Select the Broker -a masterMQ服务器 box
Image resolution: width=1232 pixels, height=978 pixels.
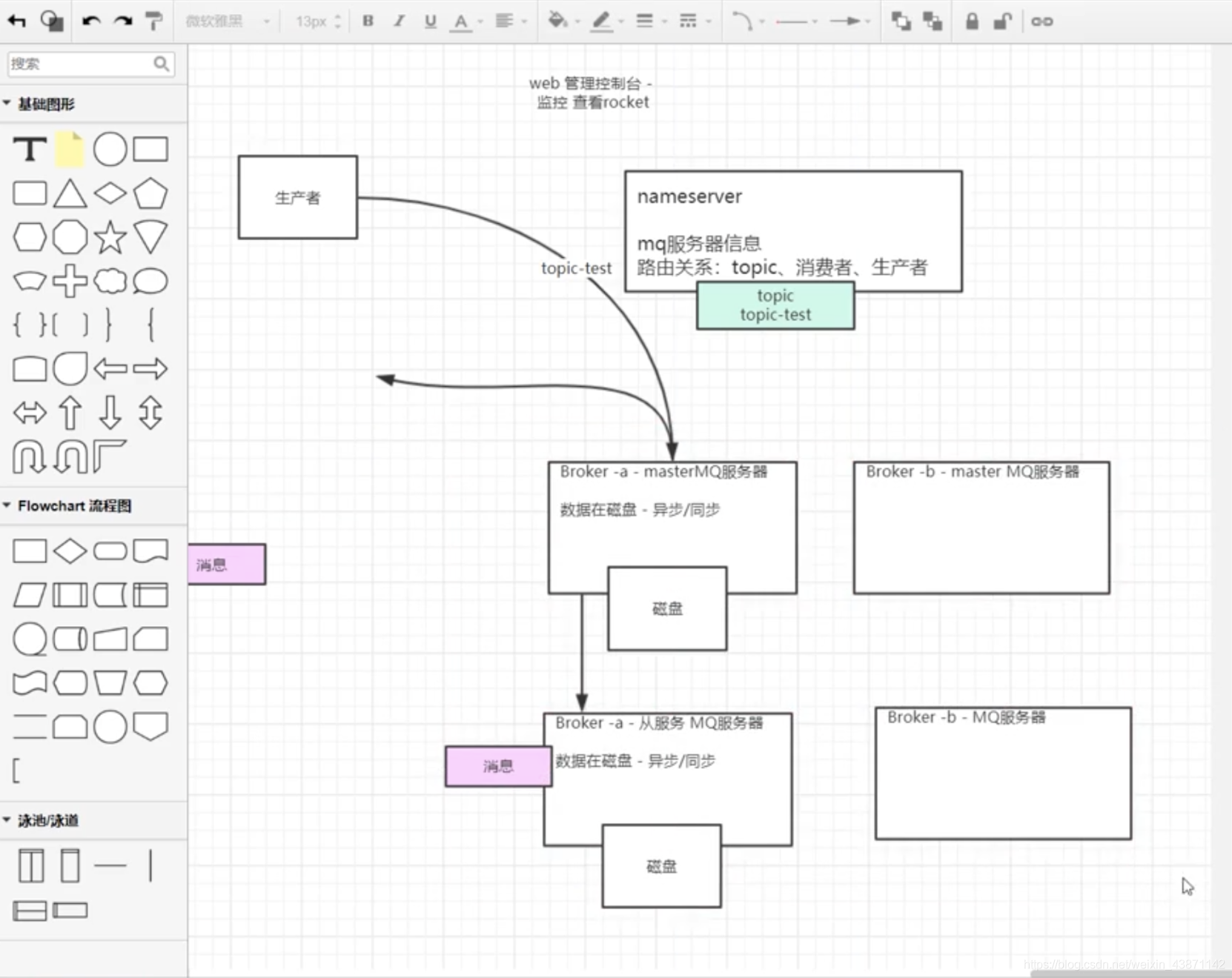pos(672,528)
